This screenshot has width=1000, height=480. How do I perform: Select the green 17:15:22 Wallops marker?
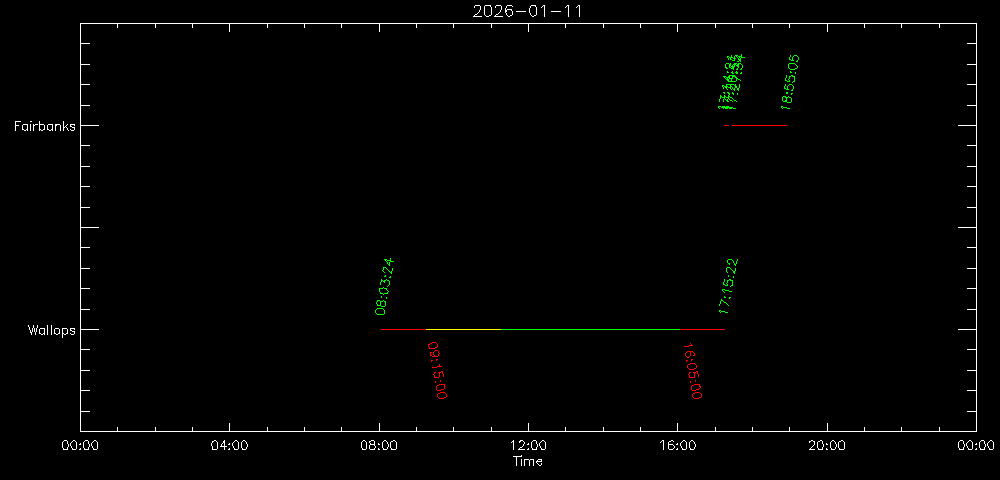728,286
